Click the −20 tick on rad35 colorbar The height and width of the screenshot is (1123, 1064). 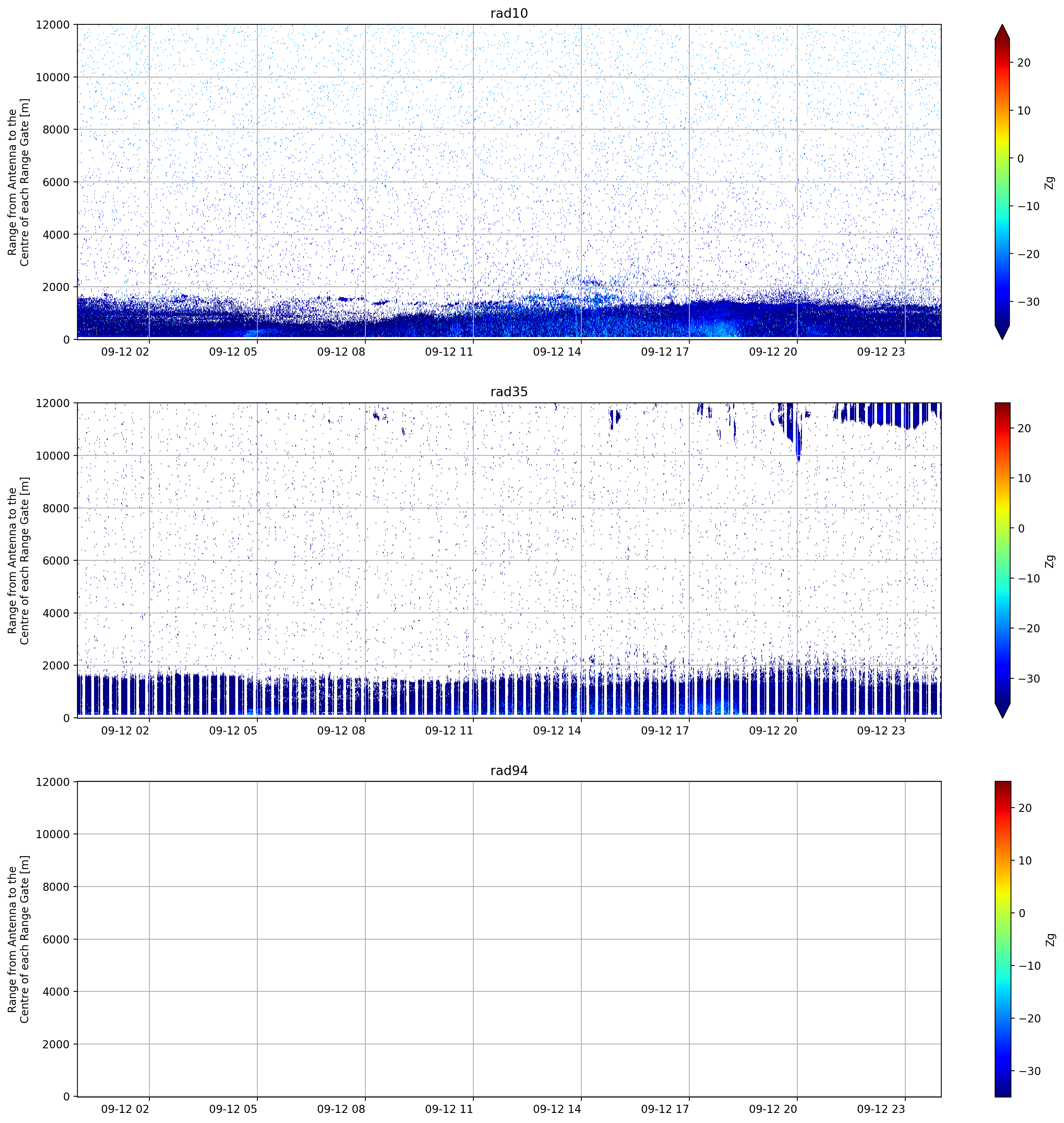coord(1028,628)
